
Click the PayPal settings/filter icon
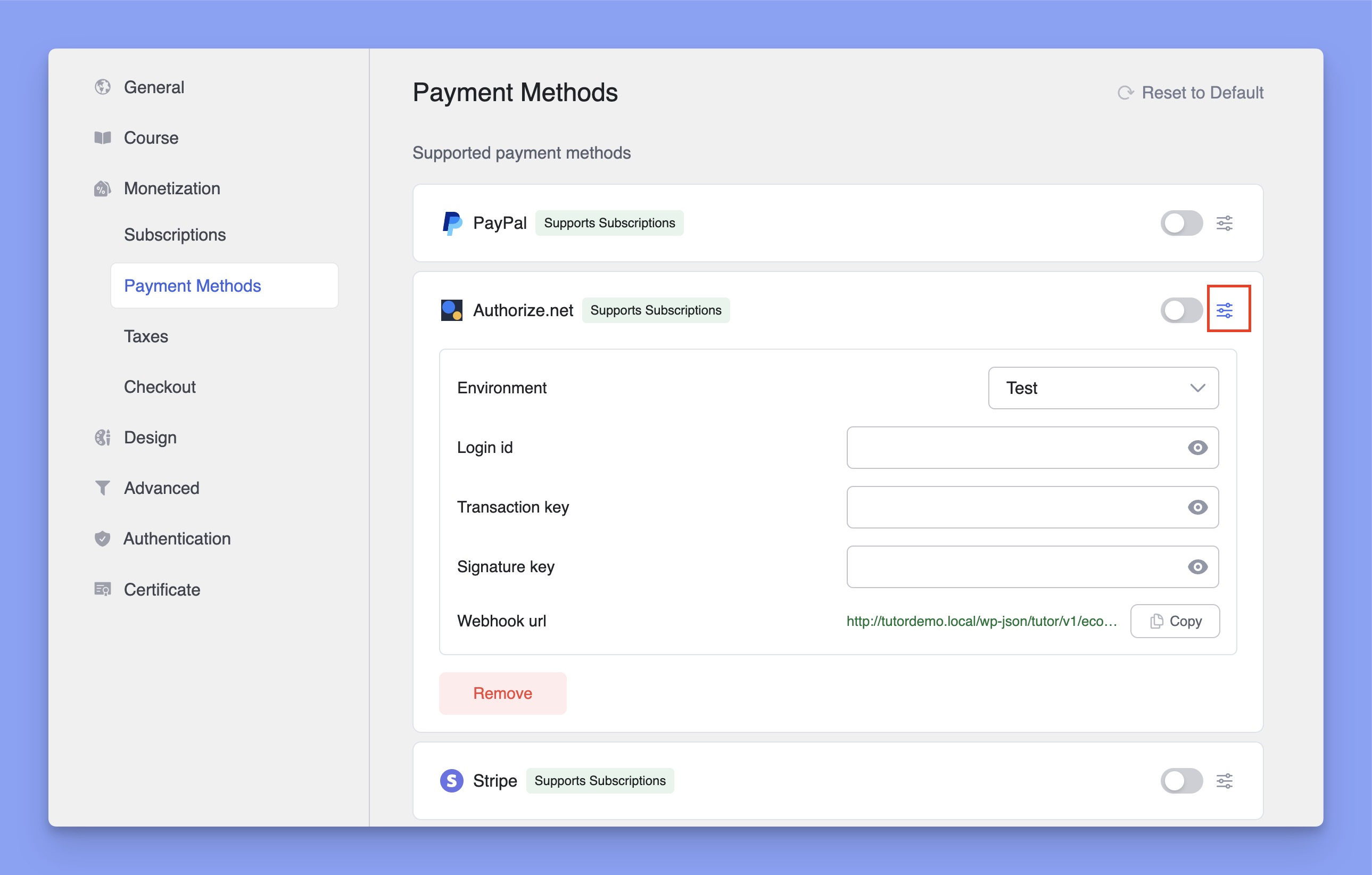[1224, 223]
